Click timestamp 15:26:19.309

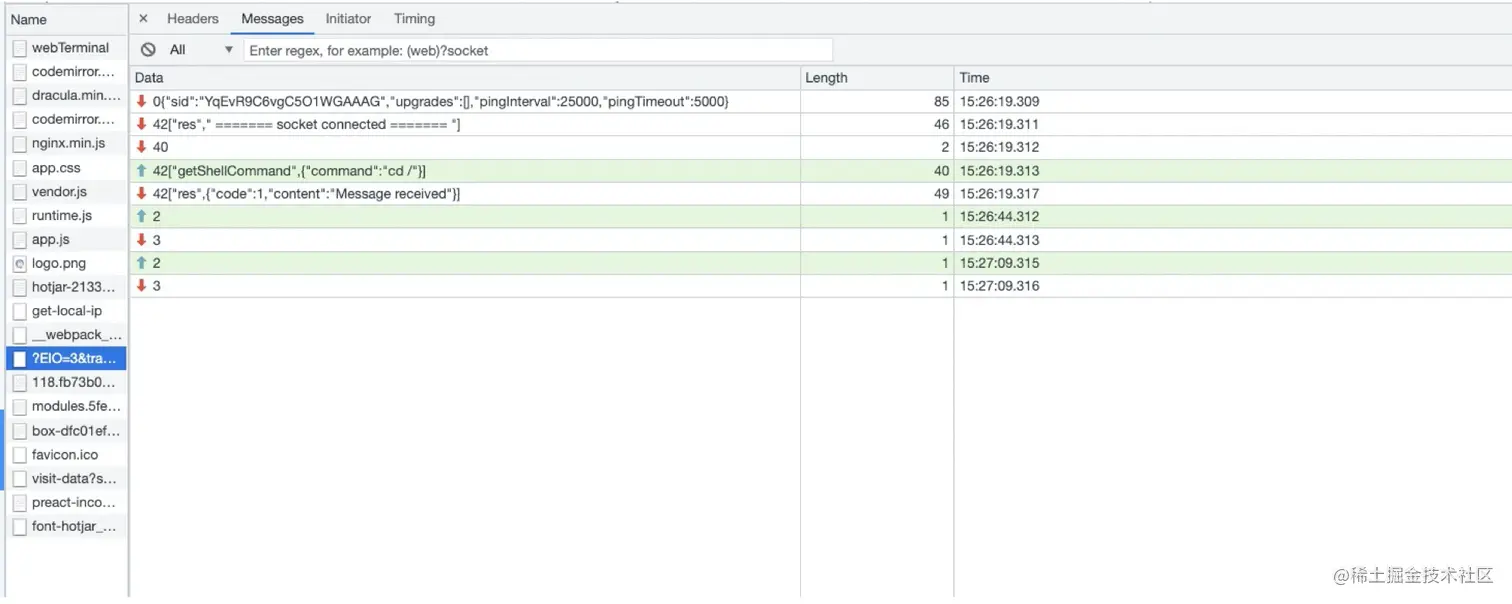pos(999,102)
